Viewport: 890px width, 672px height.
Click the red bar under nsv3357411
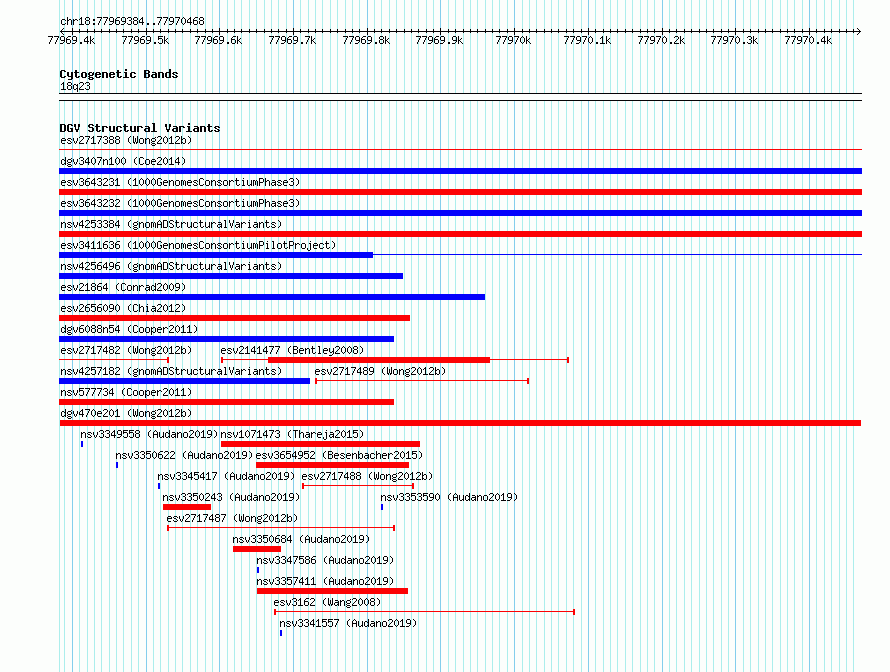[332, 591]
